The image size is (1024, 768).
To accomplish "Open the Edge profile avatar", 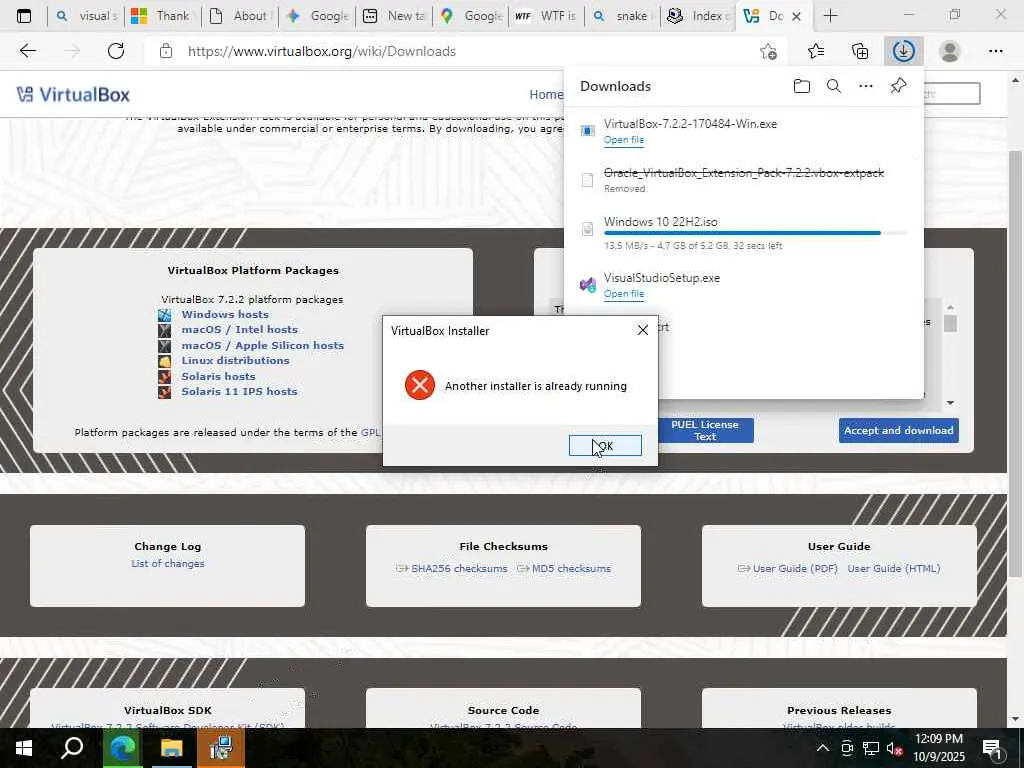I will [950, 51].
